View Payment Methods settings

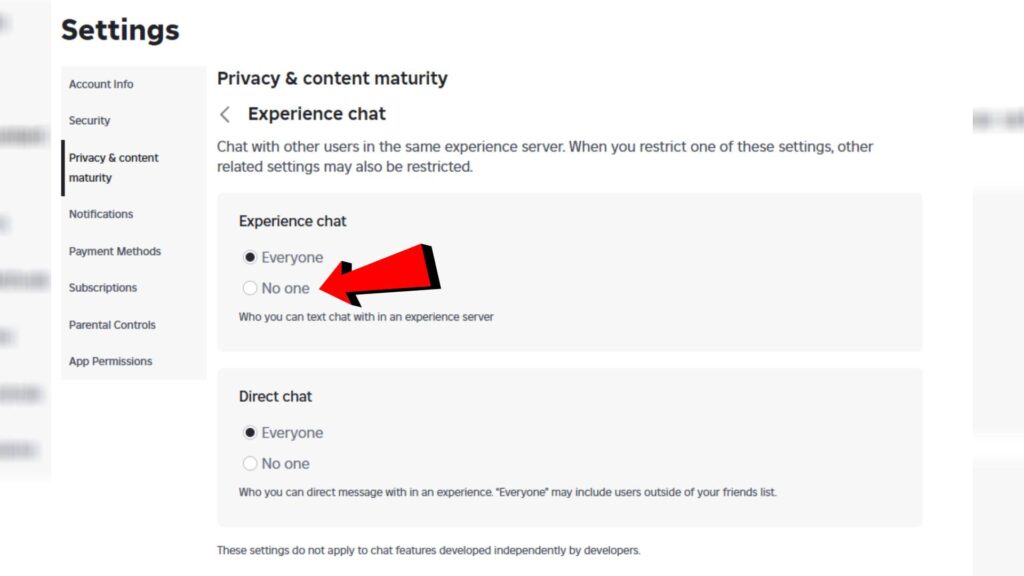pos(114,251)
